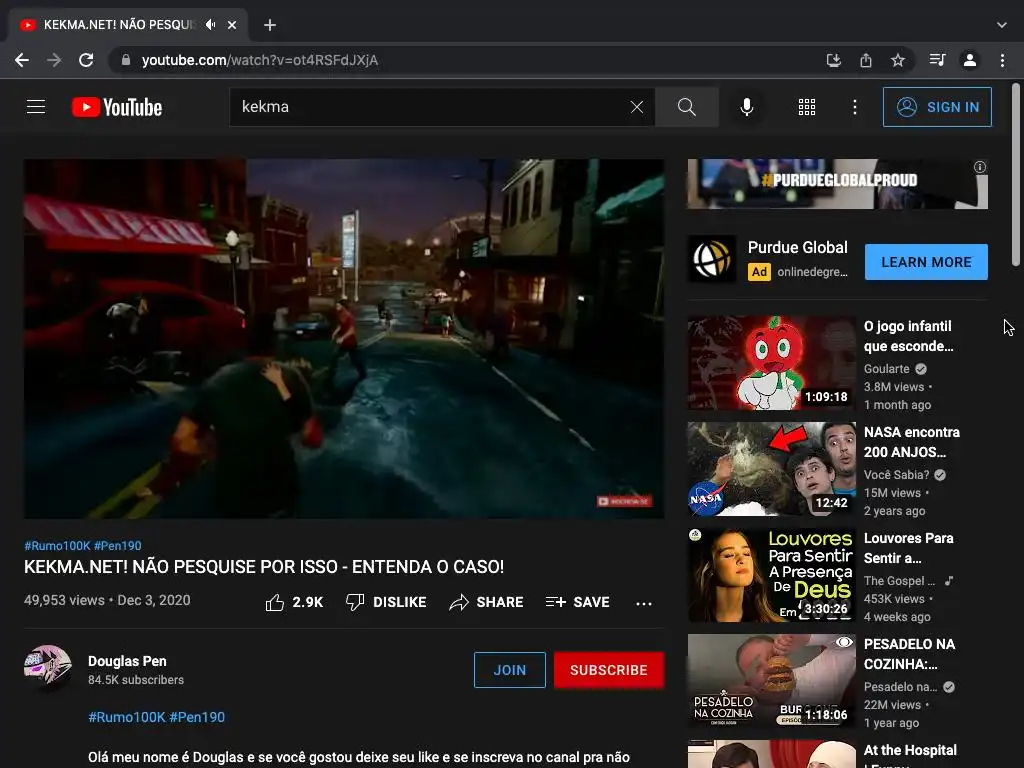This screenshot has height=768, width=1024.
Task: Click the '49,953 views' text
Action: click(64, 600)
